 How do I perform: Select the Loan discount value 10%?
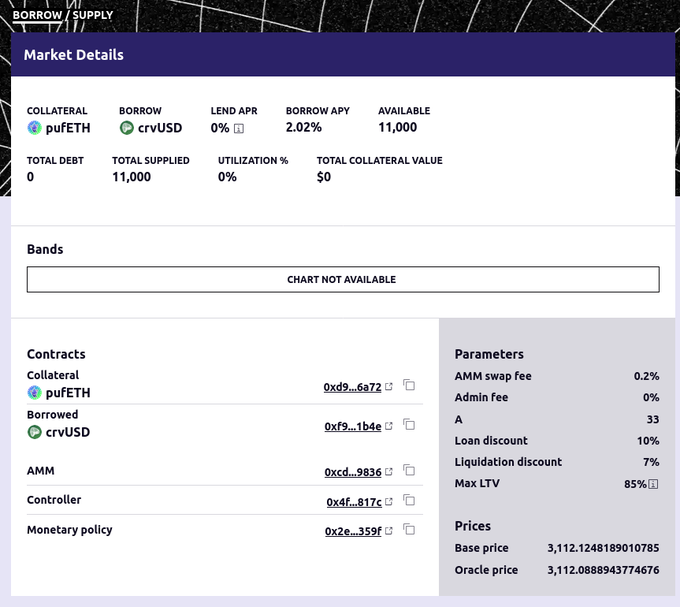(648, 441)
